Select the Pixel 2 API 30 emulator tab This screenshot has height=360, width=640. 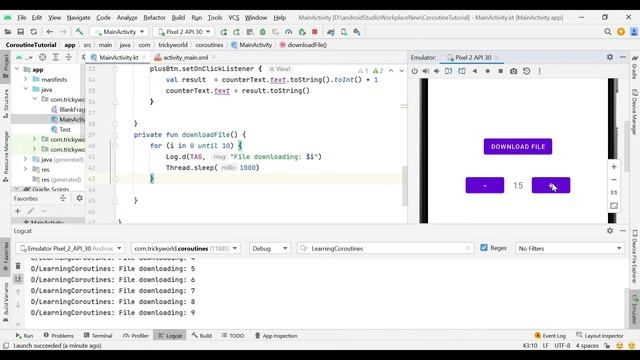[473, 58]
